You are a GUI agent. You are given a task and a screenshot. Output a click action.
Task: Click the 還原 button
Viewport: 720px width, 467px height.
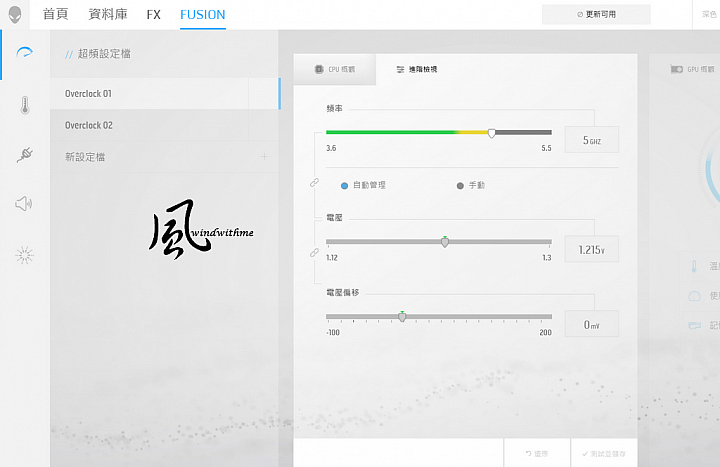coord(537,453)
